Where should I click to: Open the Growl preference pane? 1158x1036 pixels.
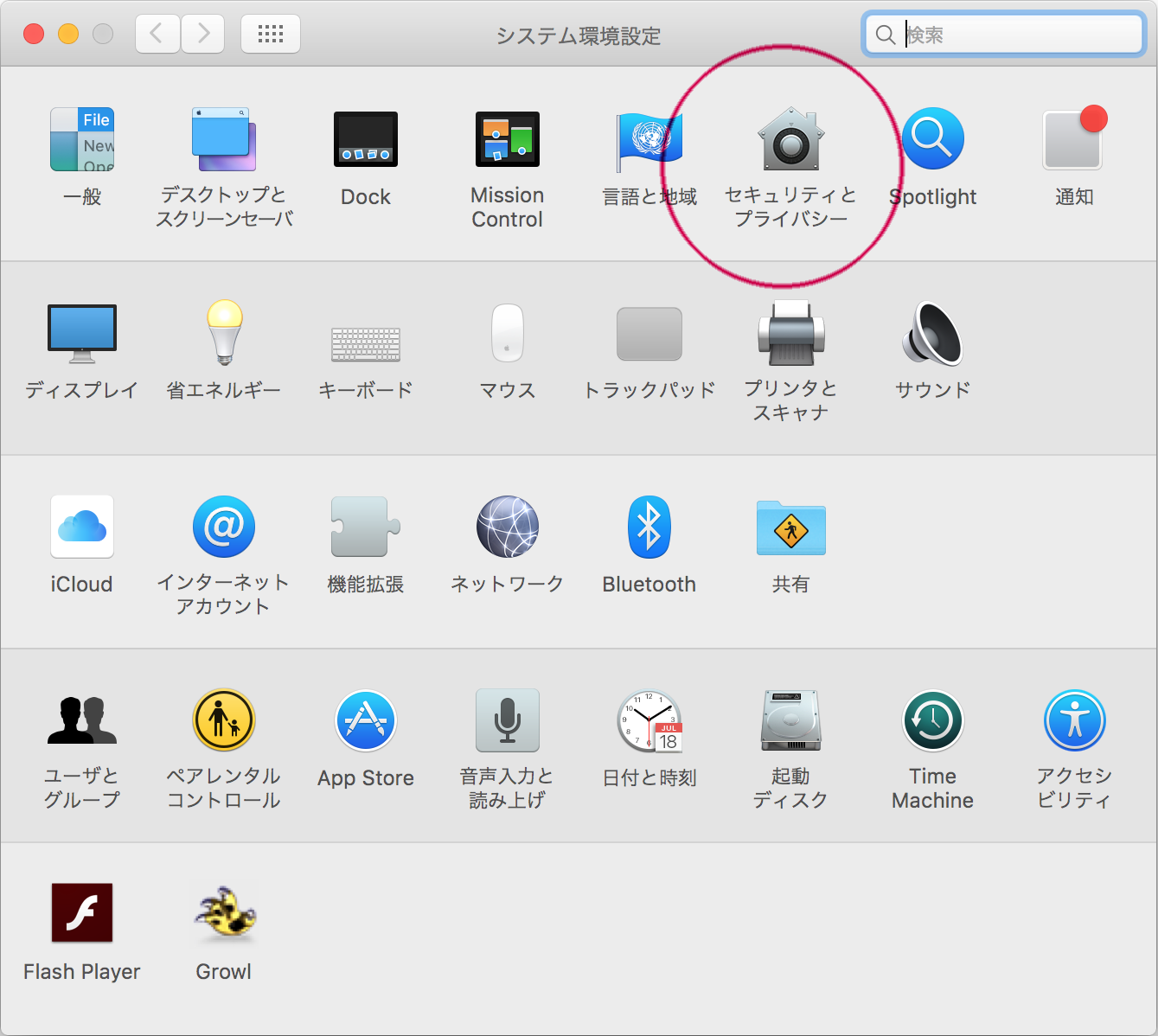click(x=224, y=913)
